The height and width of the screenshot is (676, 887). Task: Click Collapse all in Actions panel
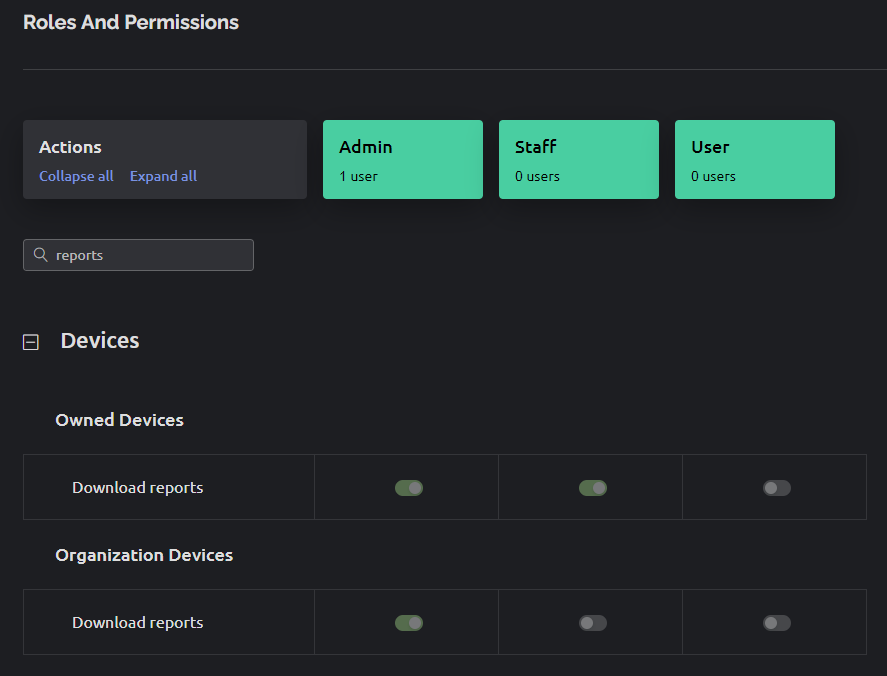[76, 176]
